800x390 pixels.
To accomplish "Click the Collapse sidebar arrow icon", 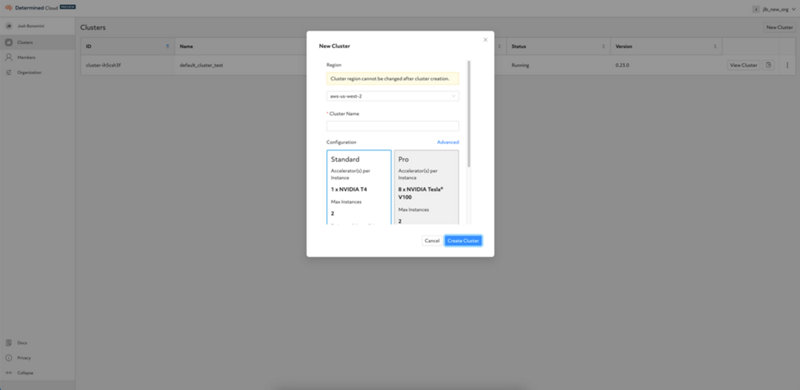I will coord(9,373).
